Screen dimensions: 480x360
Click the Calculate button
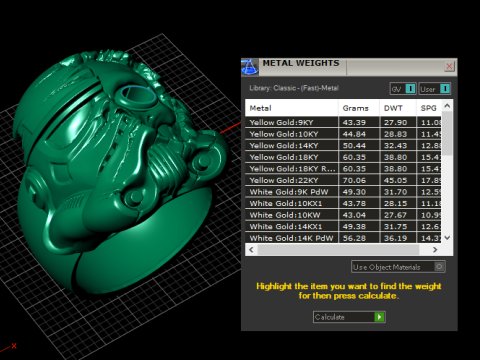[x=349, y=317]
